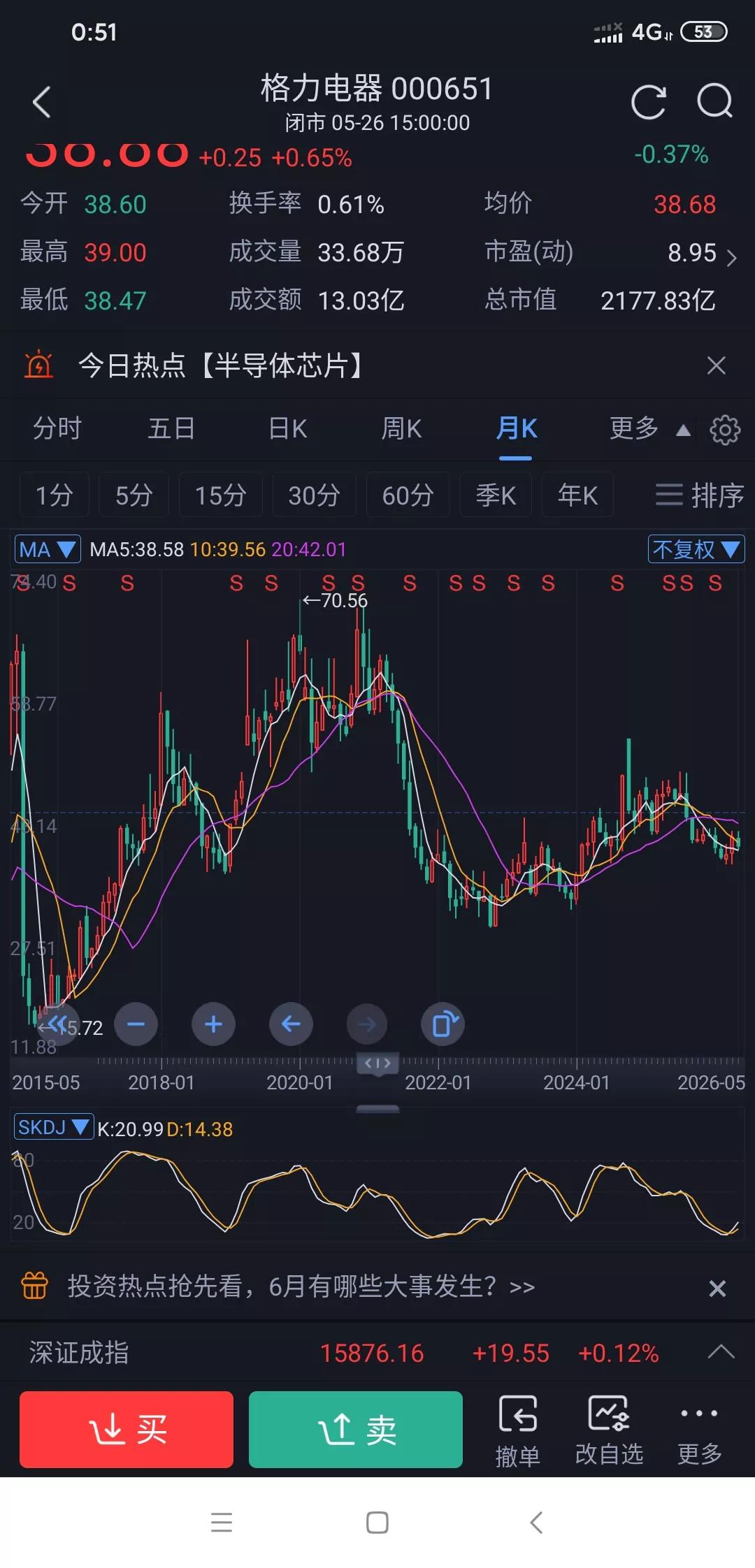This screenshot has height=1568, width=755.
Task: Tap the 买 buy button
Action: pyautogui.click(x=127, y=1430)
